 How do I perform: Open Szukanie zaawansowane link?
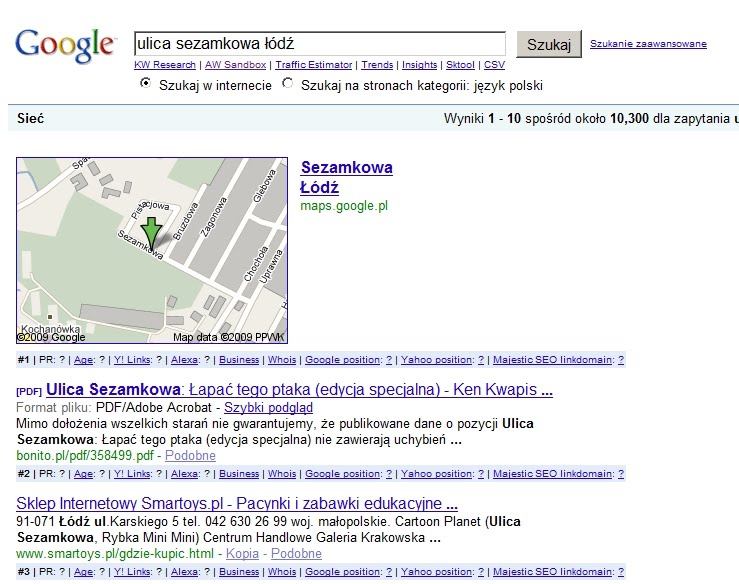pyautogui.click(x=648, y=44)
